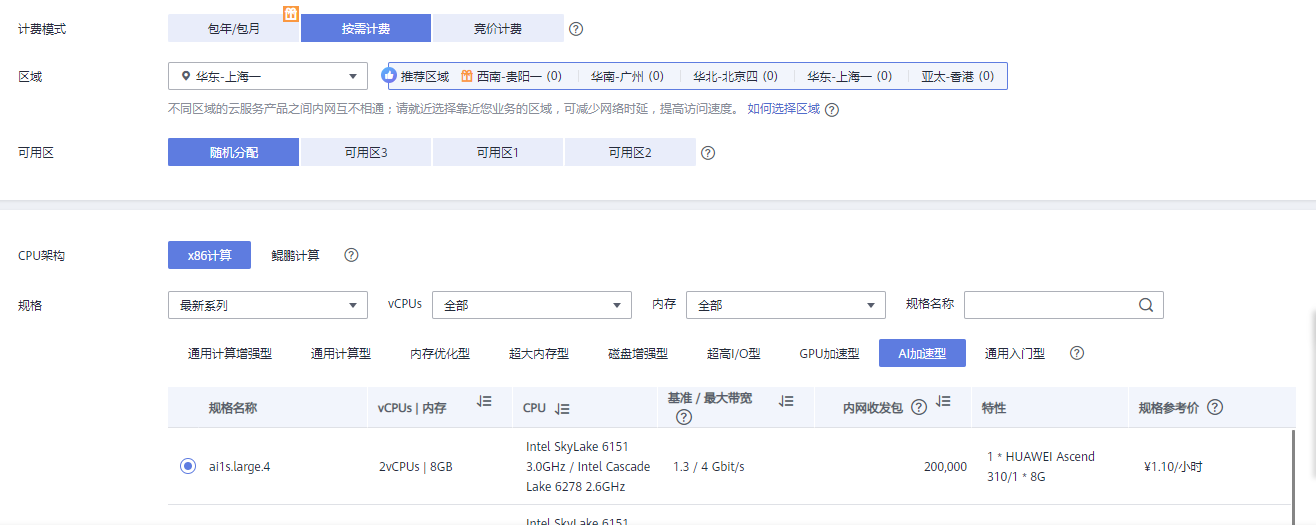Screen dimensions: 1316x525
Task: Select 按需计费 billing mode
Action: (x=366, y=29)
